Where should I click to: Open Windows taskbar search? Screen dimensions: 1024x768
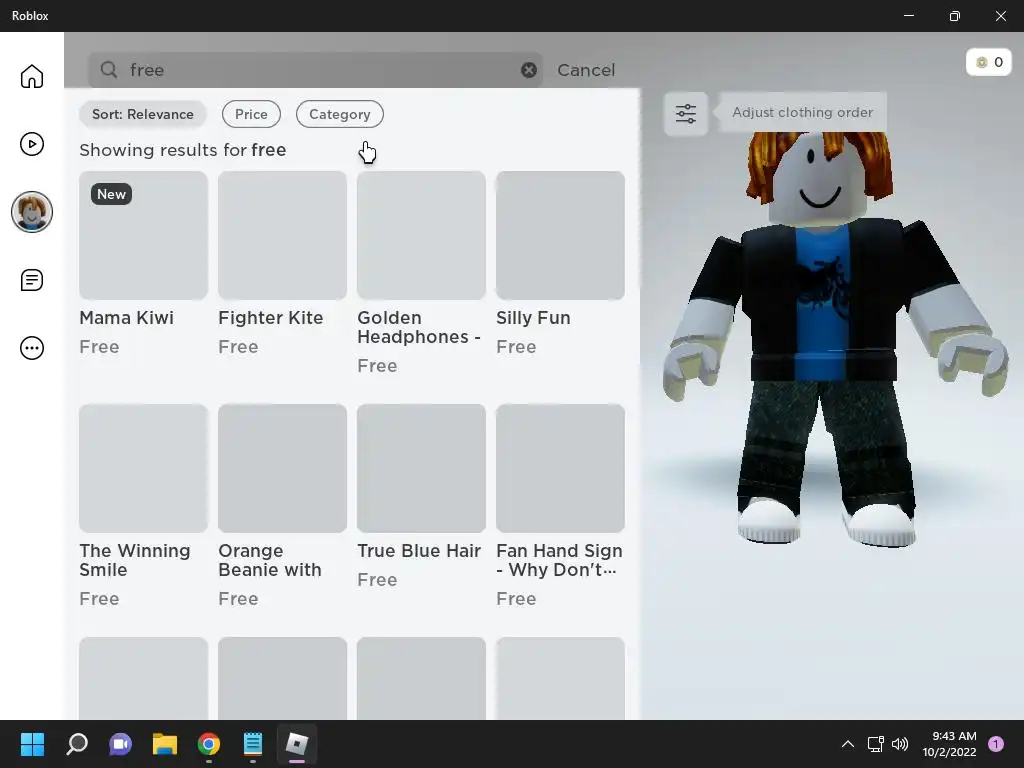click(77, 744)
